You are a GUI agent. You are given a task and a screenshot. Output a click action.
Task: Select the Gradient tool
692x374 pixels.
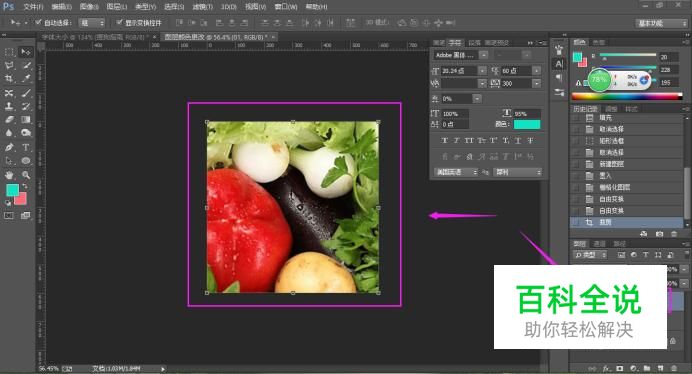(x=26, y=119)
